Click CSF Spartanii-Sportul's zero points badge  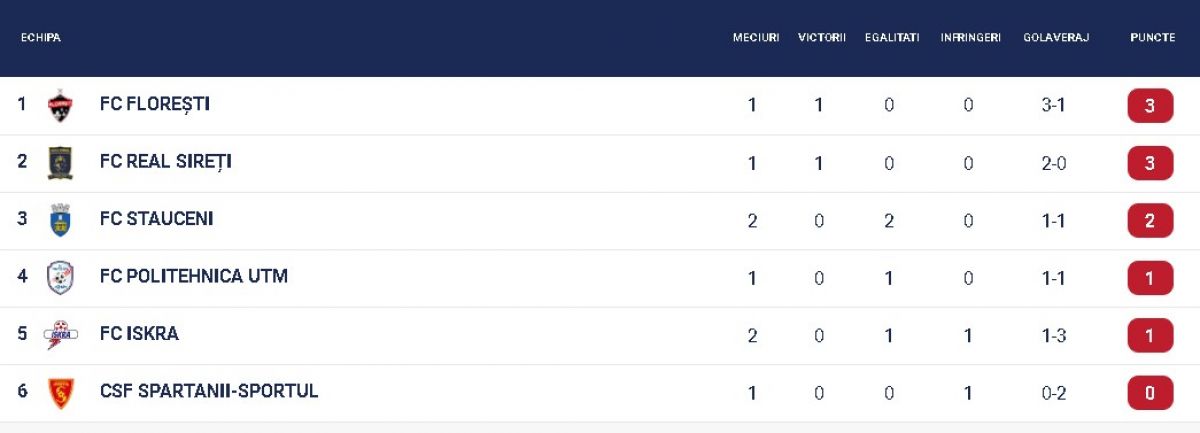[x=1150, y=393]
